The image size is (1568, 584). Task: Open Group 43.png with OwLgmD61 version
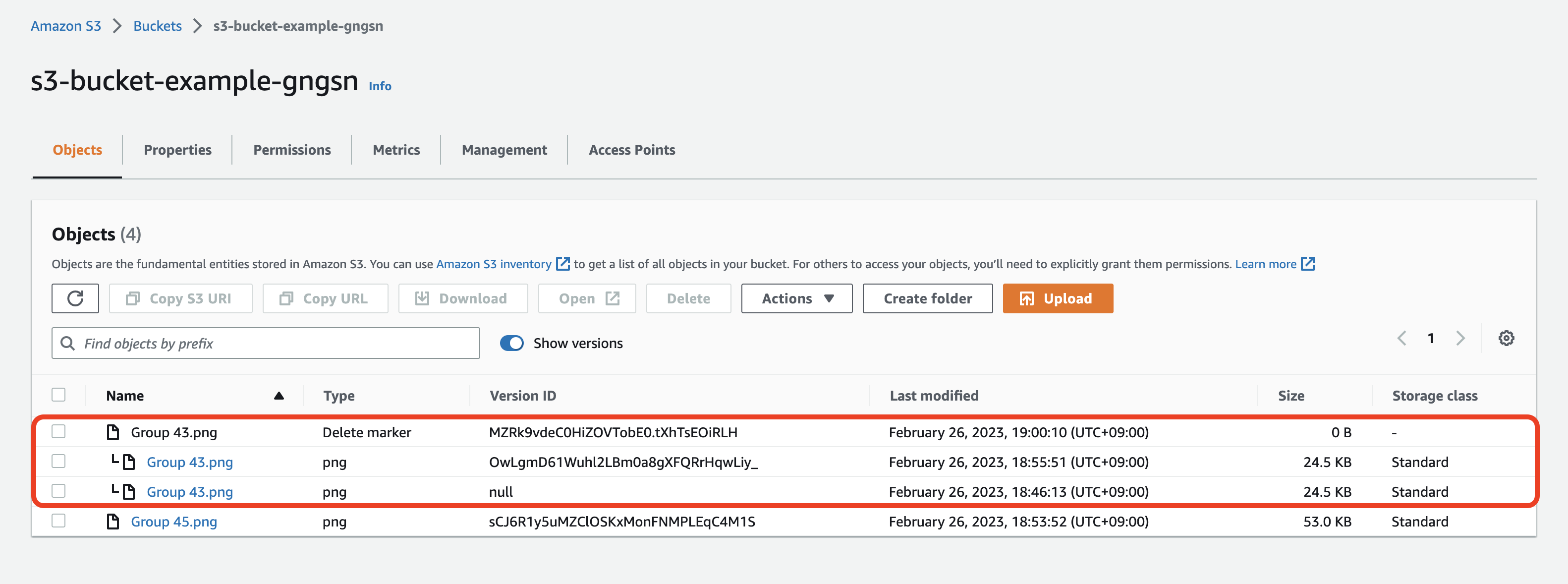190,462
